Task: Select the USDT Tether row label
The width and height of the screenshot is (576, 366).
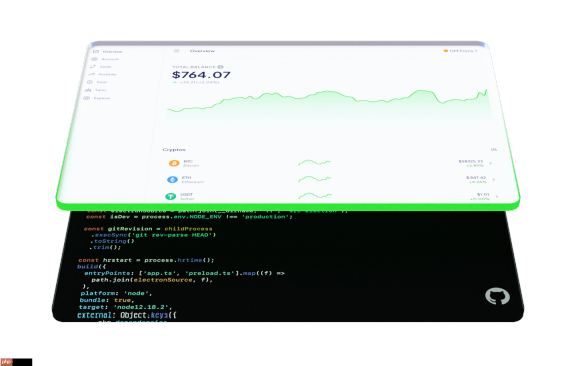Action: point(187,197)
